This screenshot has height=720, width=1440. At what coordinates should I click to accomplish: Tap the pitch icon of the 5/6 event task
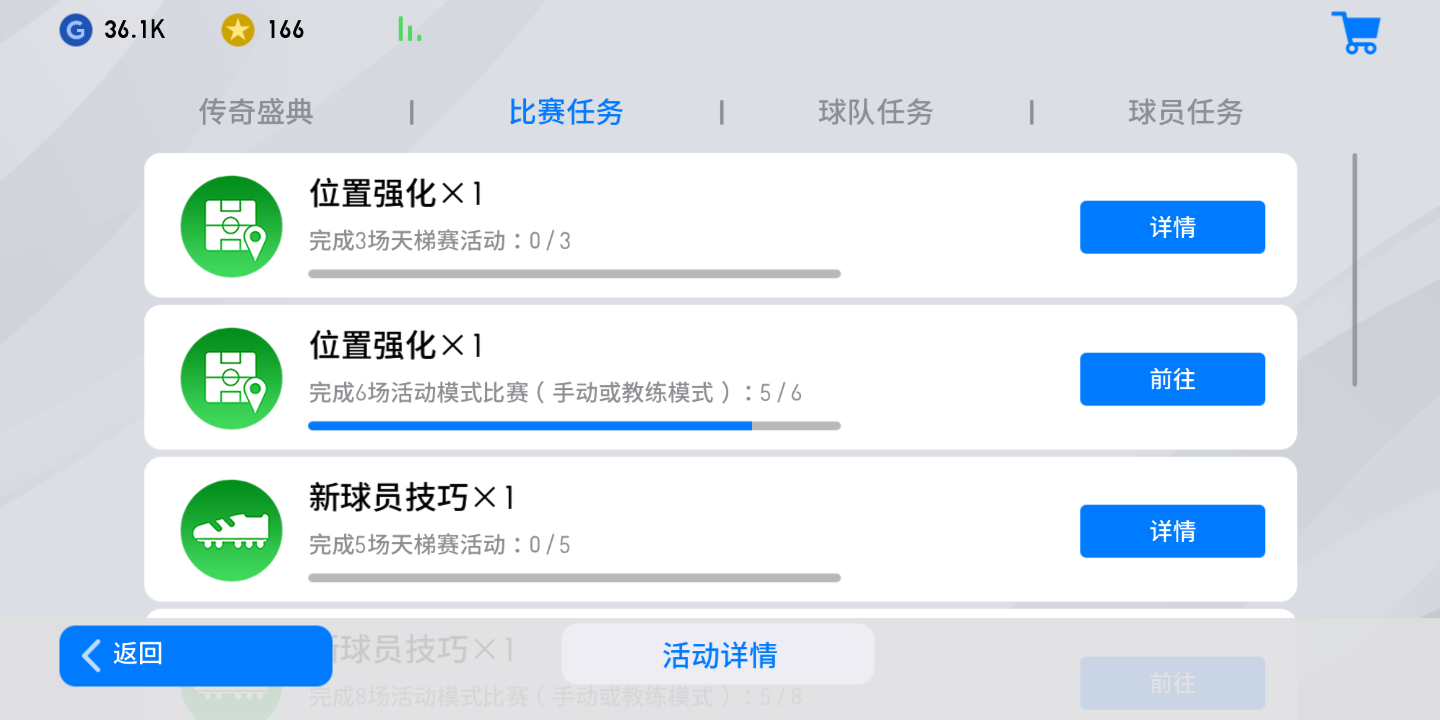(231, 378)
